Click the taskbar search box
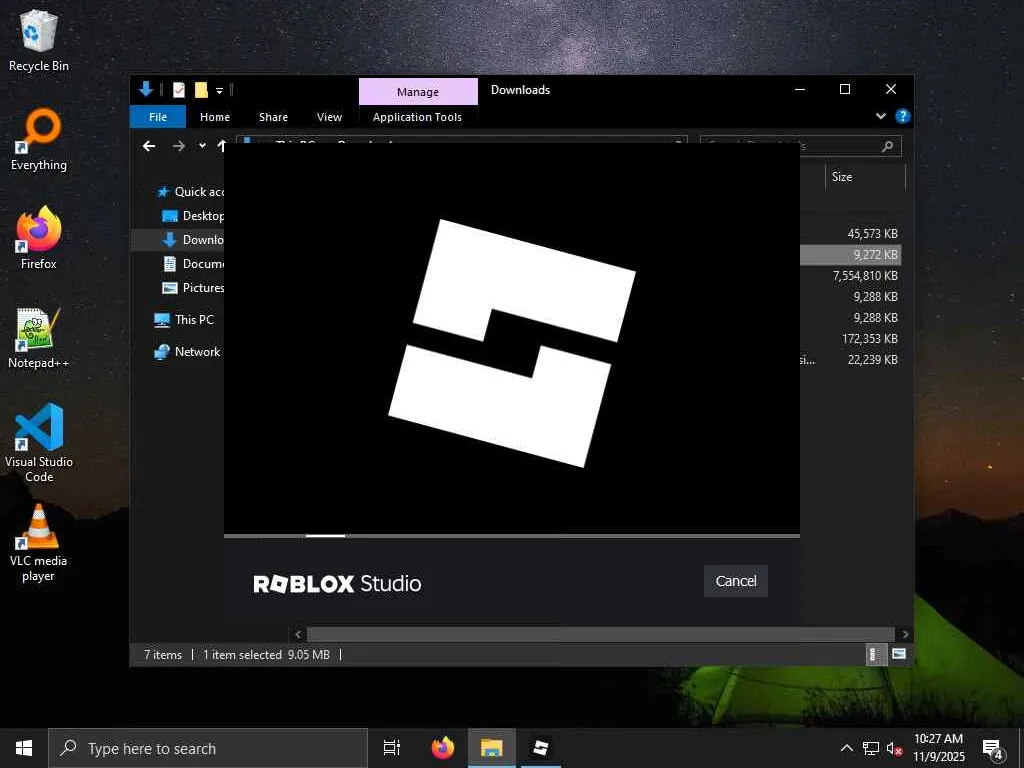The width and height of the screenshot is (1024, 768). click(x=208, y=748)
